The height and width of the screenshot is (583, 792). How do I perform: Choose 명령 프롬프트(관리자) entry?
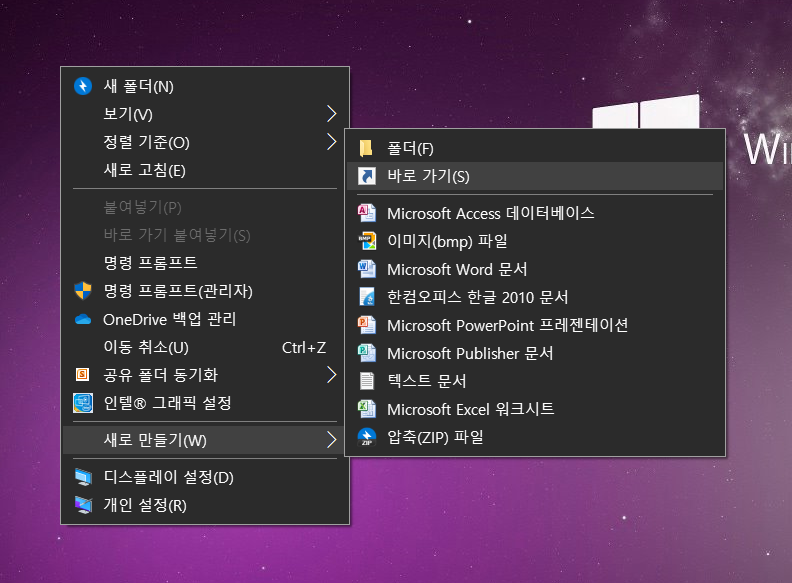(205, 291)
